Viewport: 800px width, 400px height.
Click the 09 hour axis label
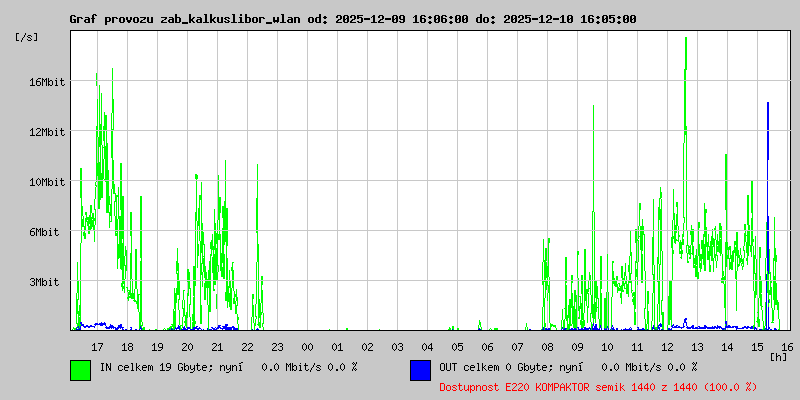point(578,347)
